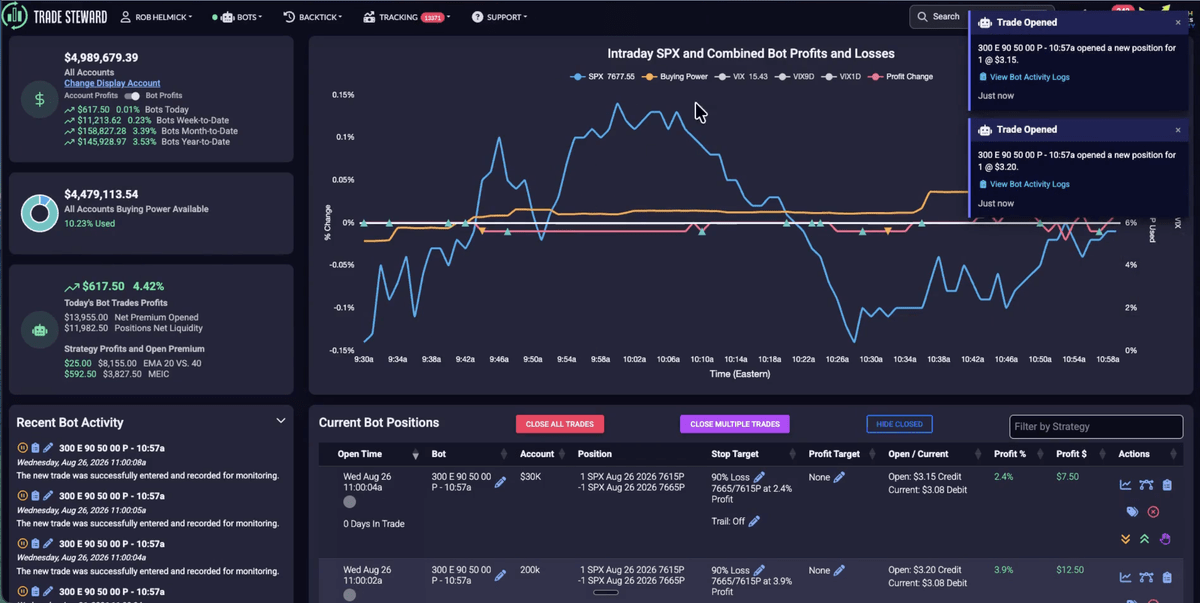The width and height of the screenshot is (1200, 603).
Task: Toggle VIX 15.43 series in chart legend
Action: tap(741, 76)
